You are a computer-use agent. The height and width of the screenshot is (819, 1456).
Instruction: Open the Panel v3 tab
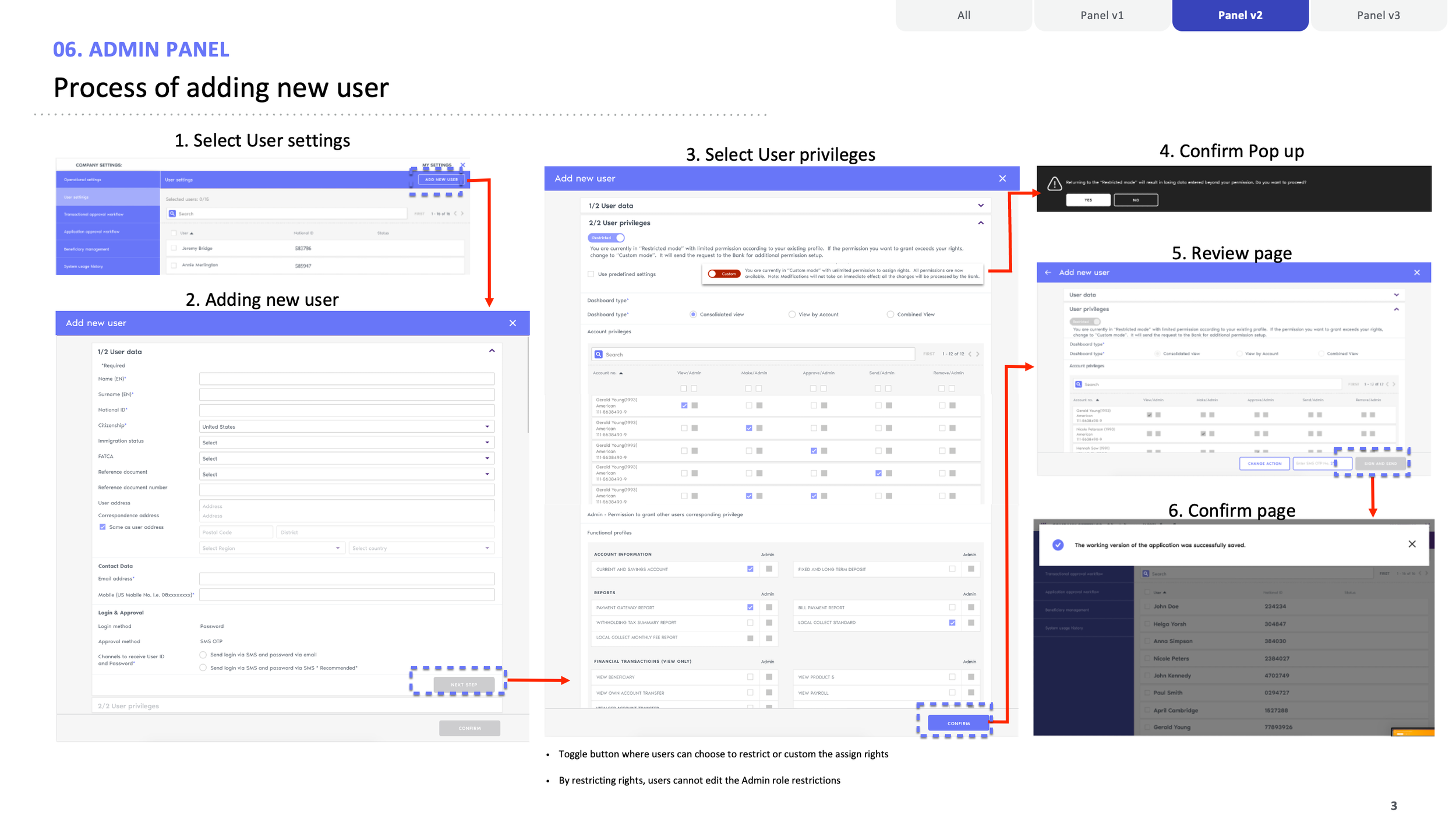(1378, 15)
